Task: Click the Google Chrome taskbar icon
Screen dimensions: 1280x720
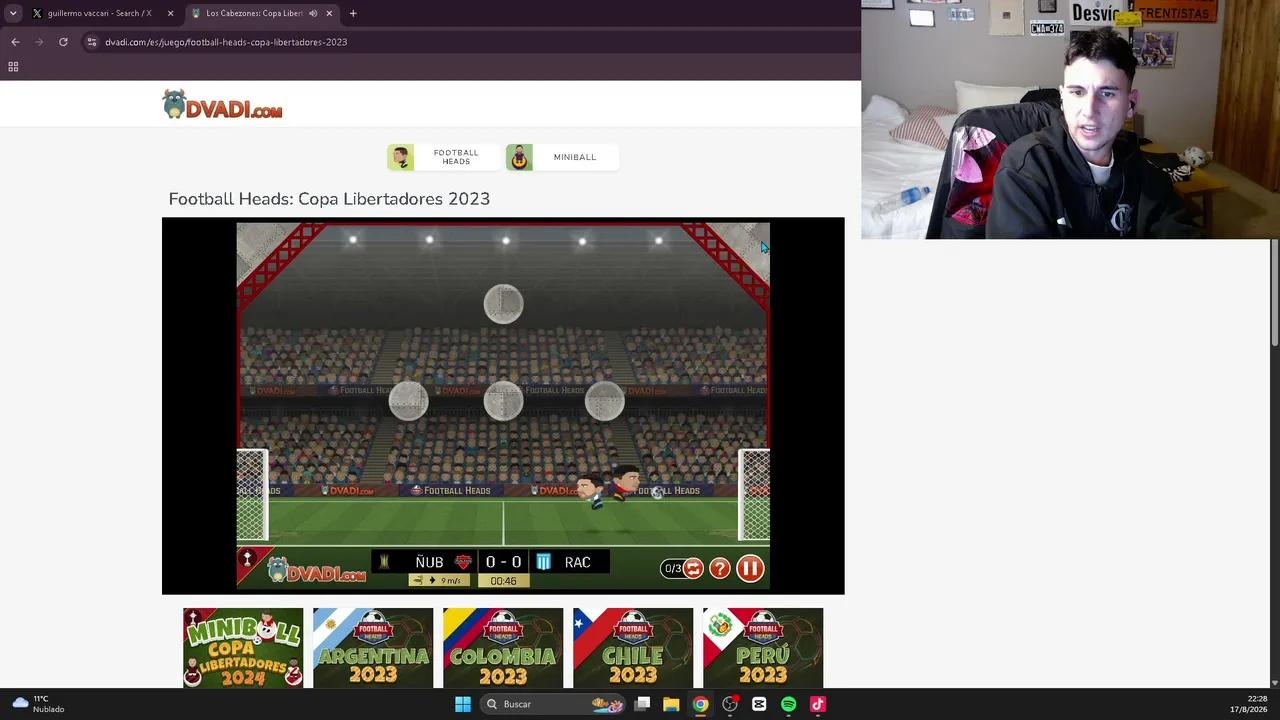Action: pyautogui.click(x=700, y=704)
